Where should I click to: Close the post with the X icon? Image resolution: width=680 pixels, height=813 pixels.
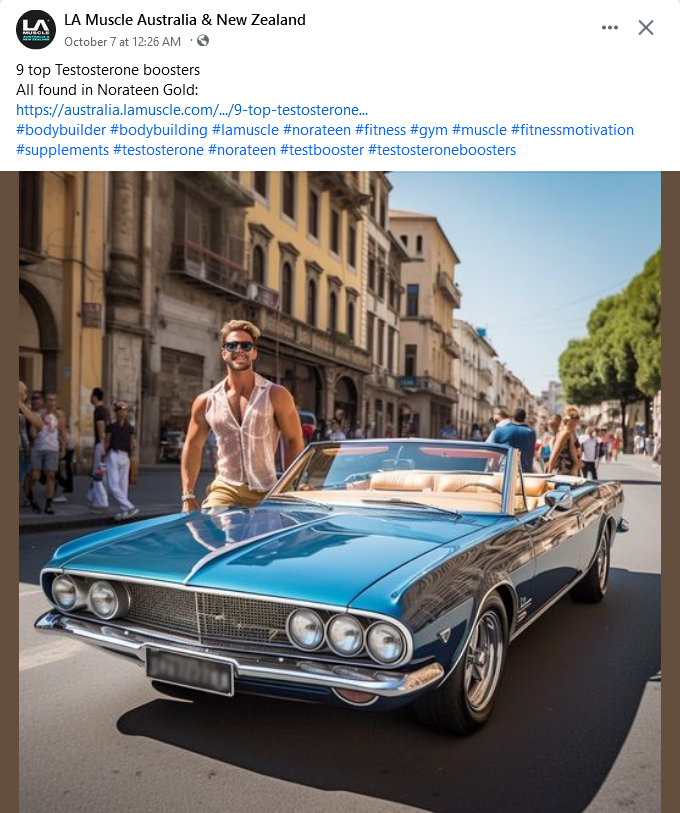[x=646, y=27]
